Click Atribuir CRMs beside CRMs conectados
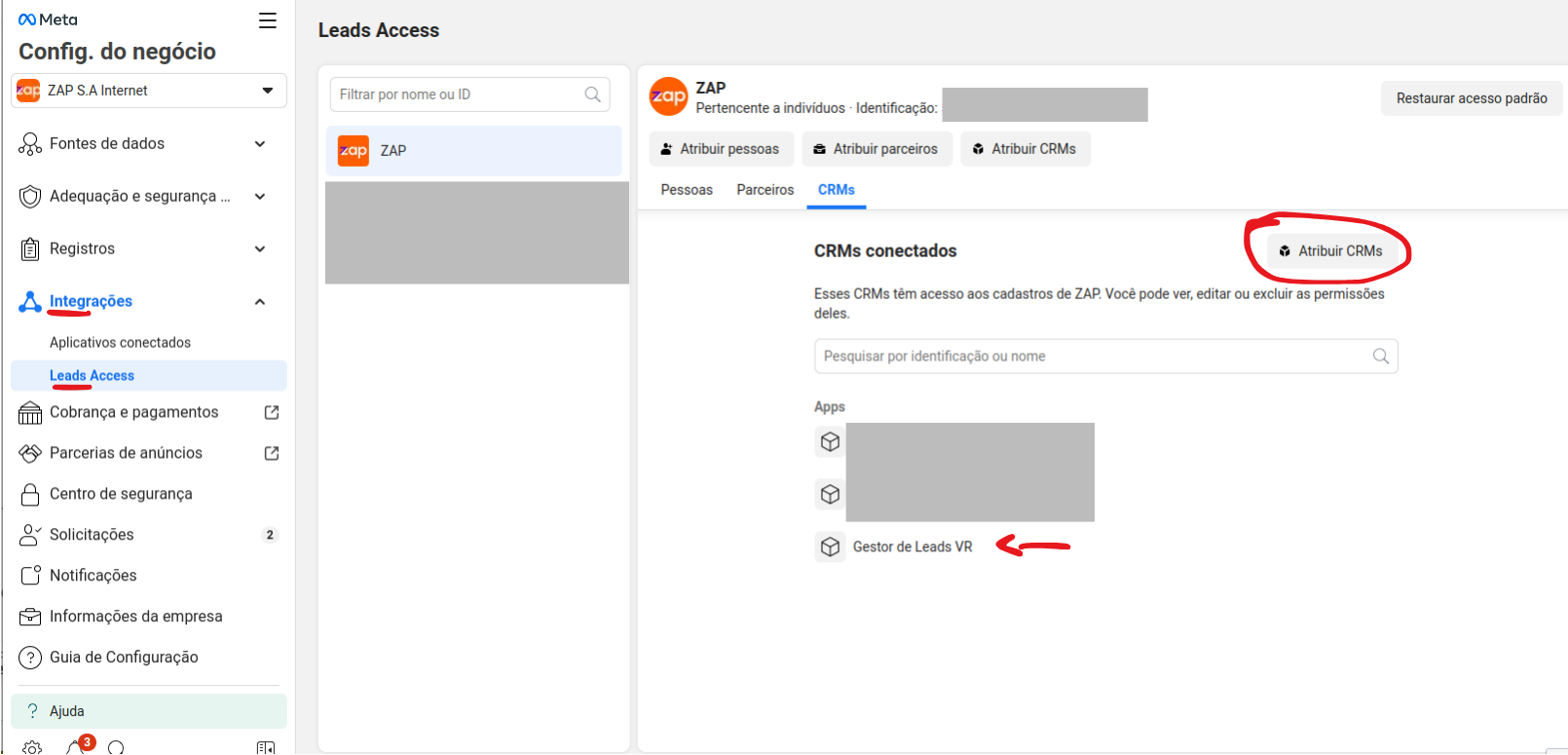1568x755 pixels. tap(1331, 251)
